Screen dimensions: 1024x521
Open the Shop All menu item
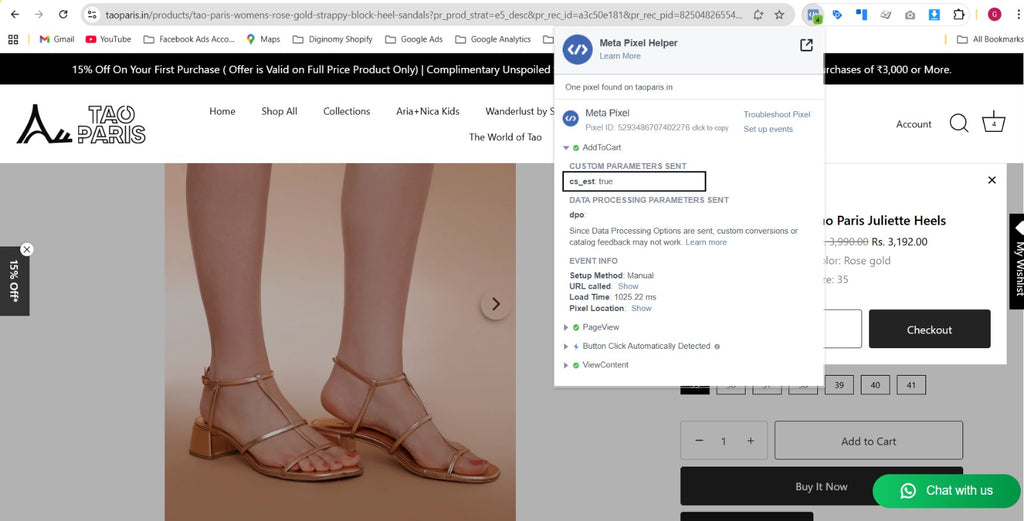coord(279,111)
